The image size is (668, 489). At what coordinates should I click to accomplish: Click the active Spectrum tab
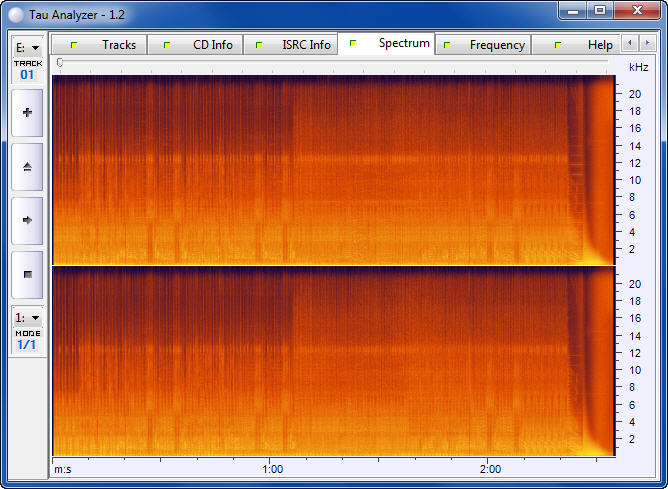pyautogui.click(x=392, y=44)
